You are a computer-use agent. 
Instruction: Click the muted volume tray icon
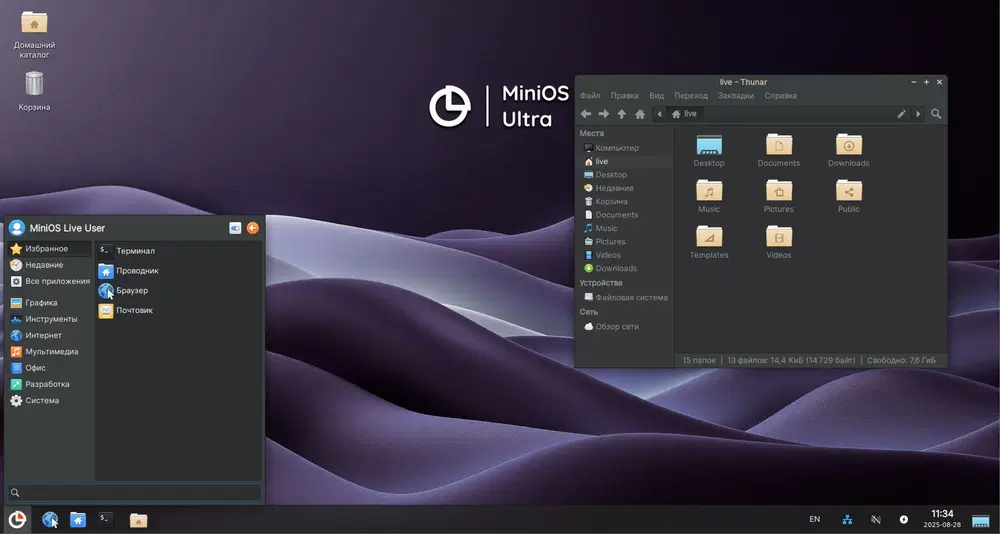point(876,519)
